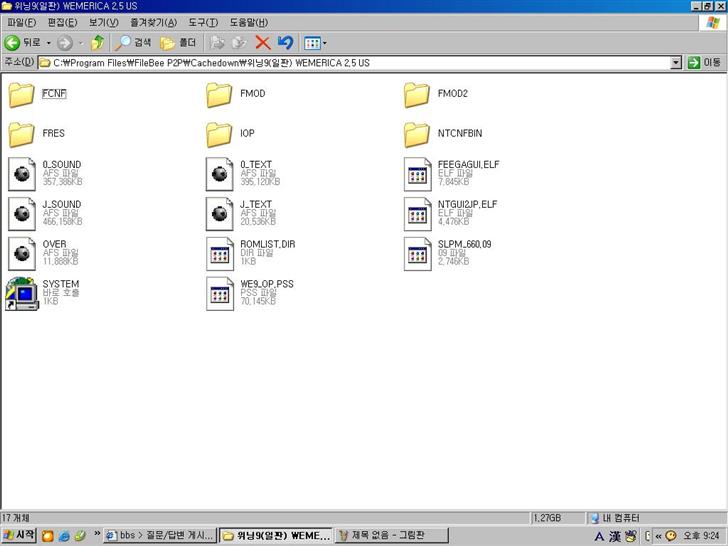This screenshot has width=728, height=546.
Task: Click the first orange quick launch icon
Action: point(47,536)
